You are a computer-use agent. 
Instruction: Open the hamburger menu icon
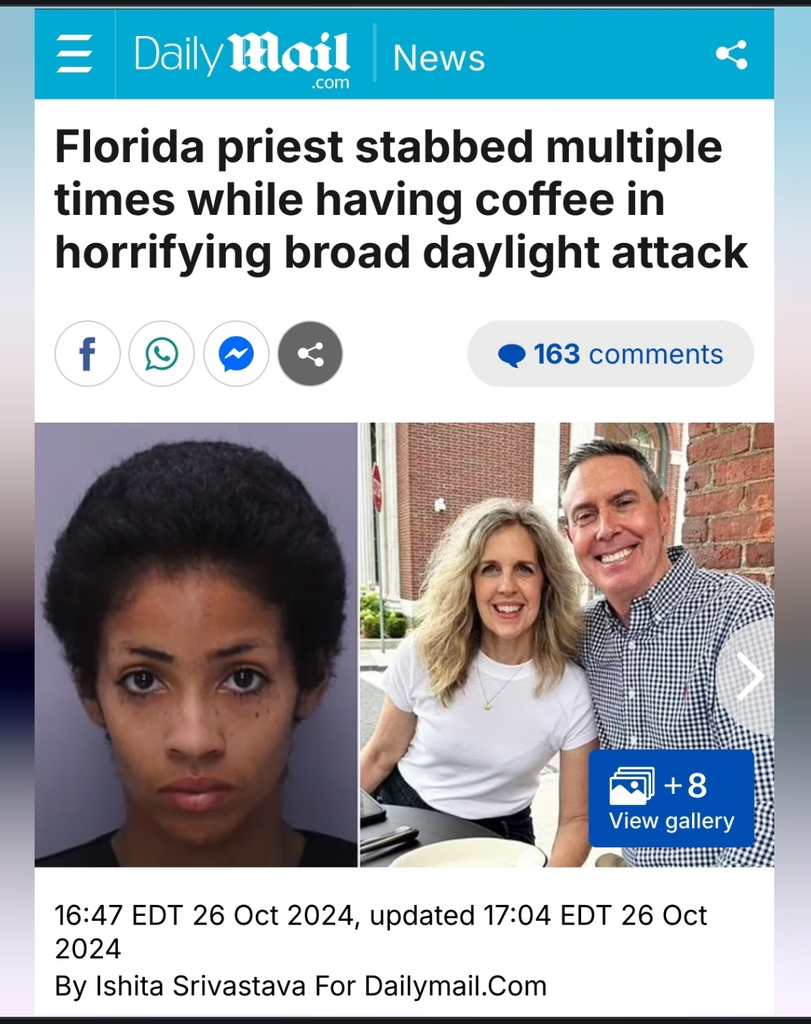[74, 54]
